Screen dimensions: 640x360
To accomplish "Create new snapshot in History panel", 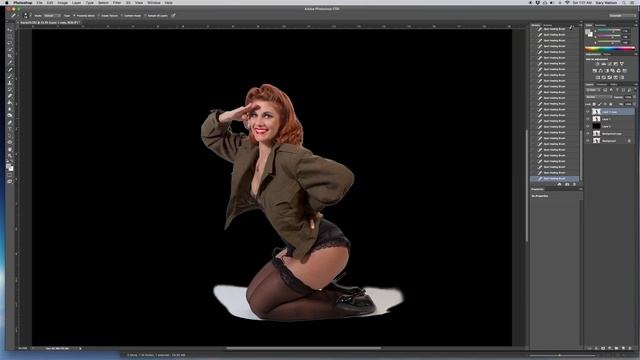I will tap(567, 184).
